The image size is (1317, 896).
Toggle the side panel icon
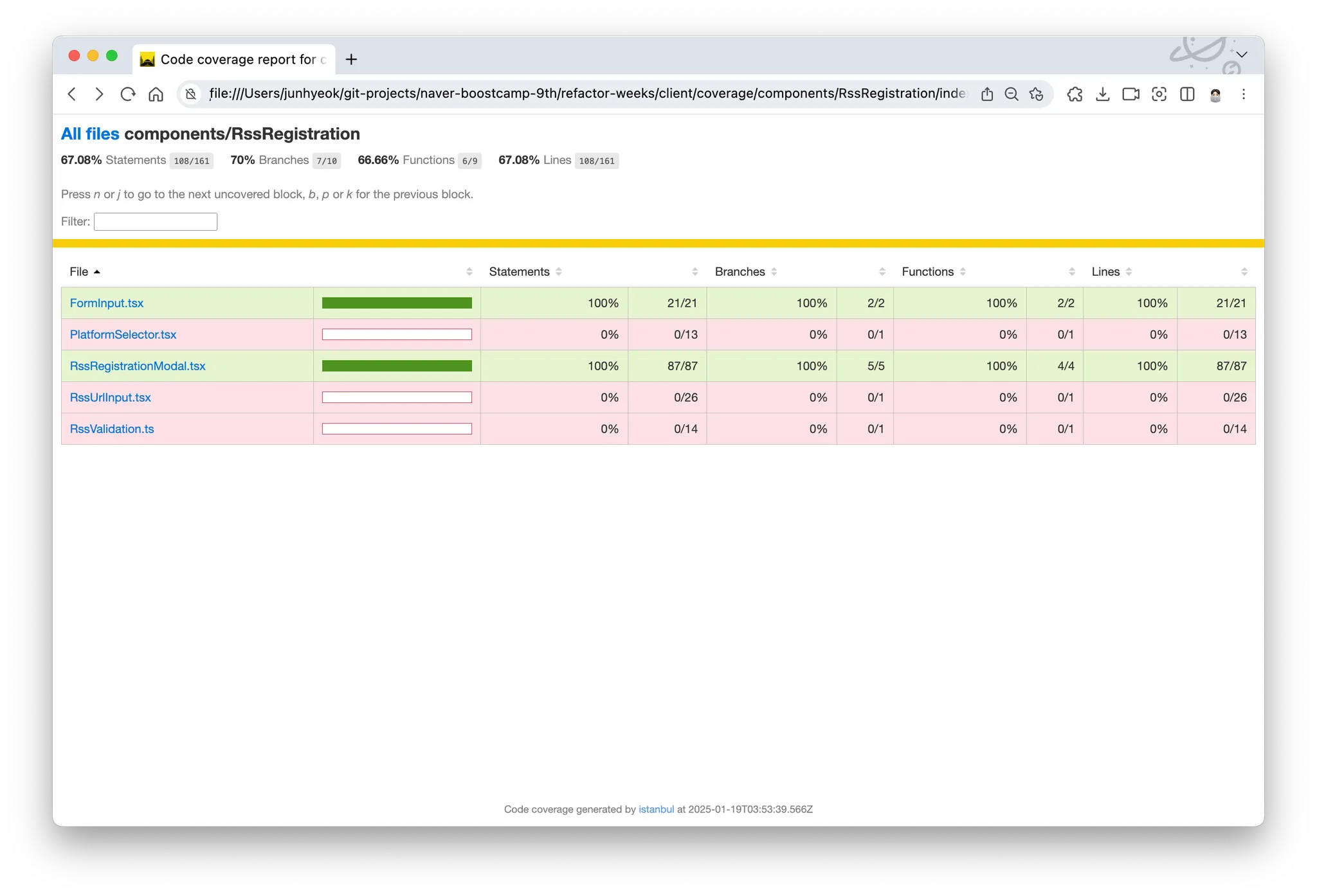coord(1187,94)
